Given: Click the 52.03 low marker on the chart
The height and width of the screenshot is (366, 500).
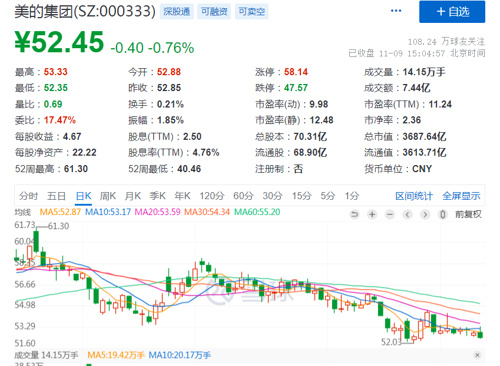Looking at the screenshot, I should point(391,342).
